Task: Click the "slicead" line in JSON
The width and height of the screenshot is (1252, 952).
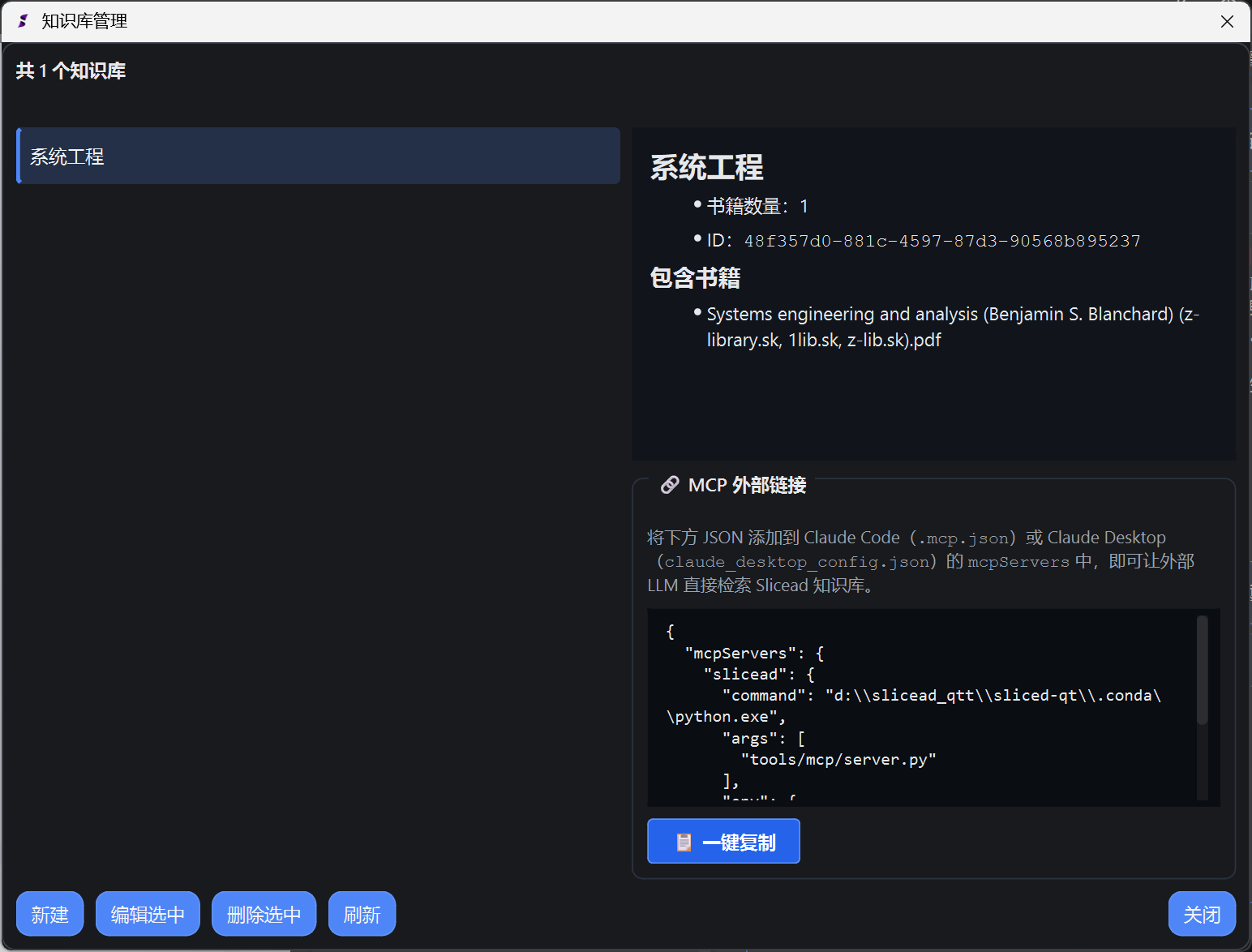Action: 759,674
